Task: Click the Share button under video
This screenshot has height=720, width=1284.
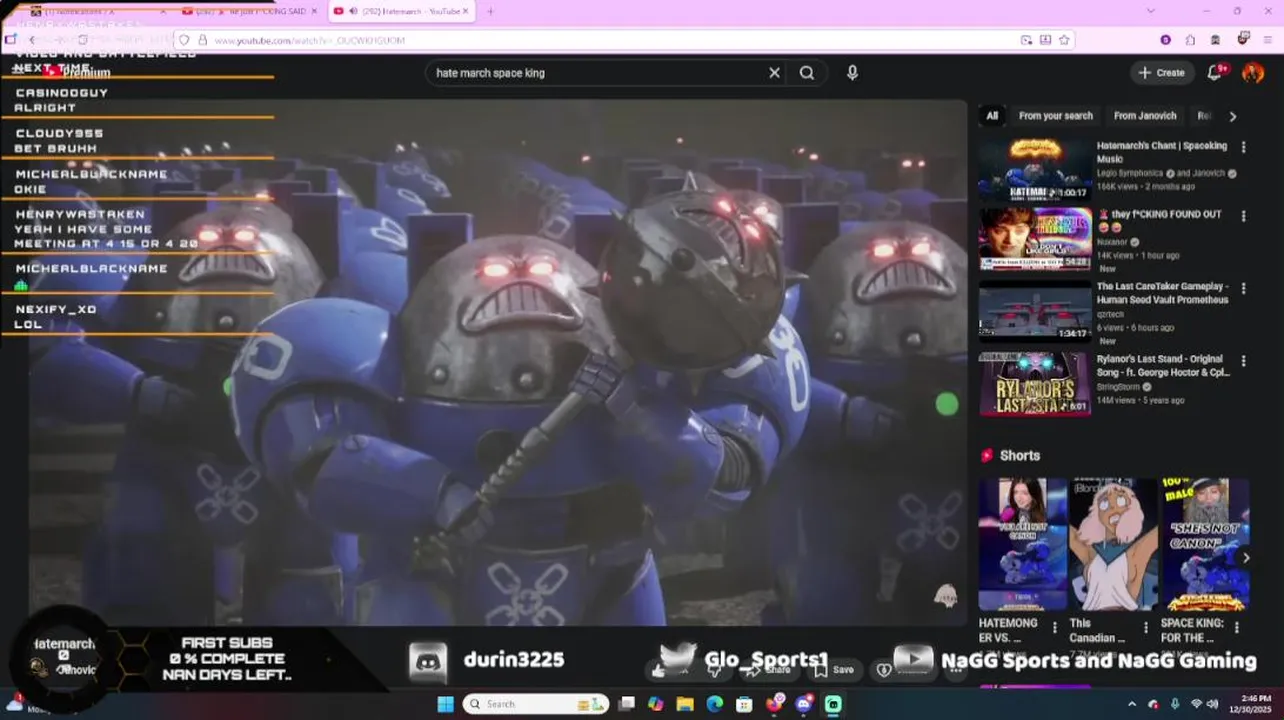Action: 769,670
